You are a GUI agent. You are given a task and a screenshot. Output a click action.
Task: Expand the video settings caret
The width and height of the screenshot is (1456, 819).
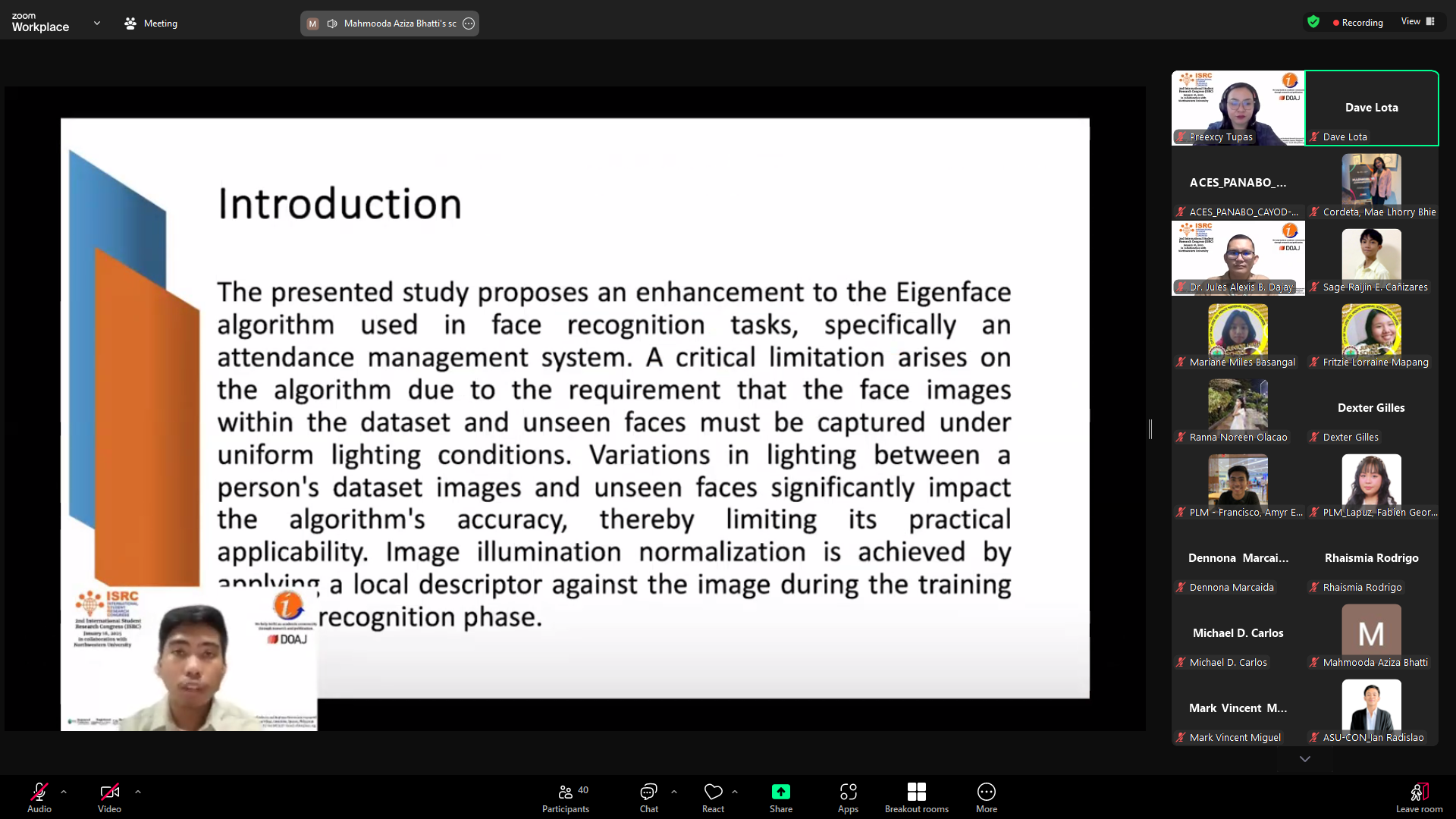tap(138, 792)
